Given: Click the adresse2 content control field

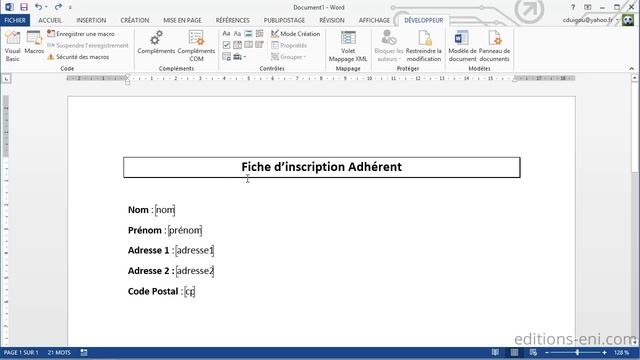Looking at the screenshot, I should [x=195, y=271].
